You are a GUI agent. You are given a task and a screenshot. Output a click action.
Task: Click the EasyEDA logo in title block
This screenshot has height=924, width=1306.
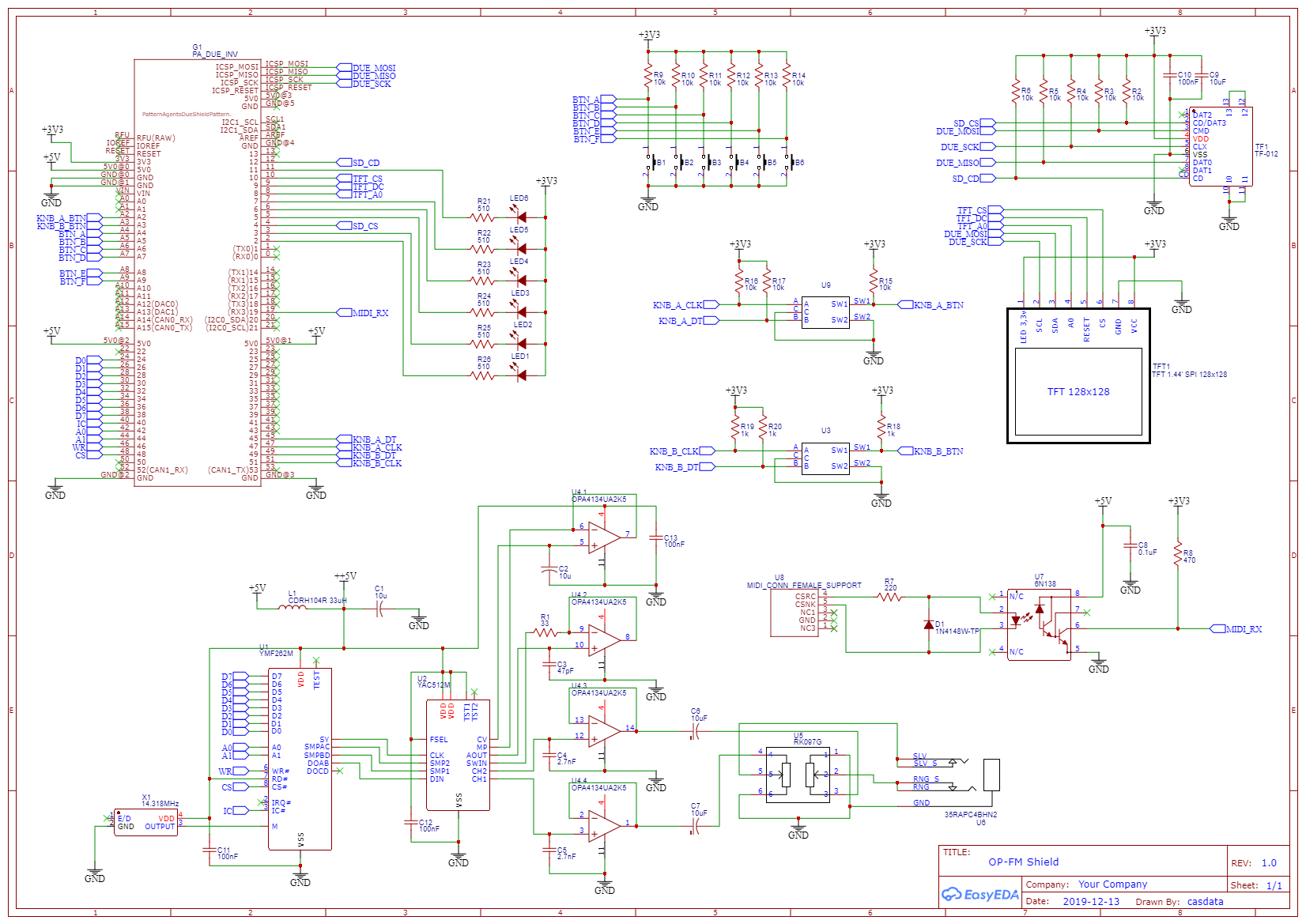click(979, 895)
